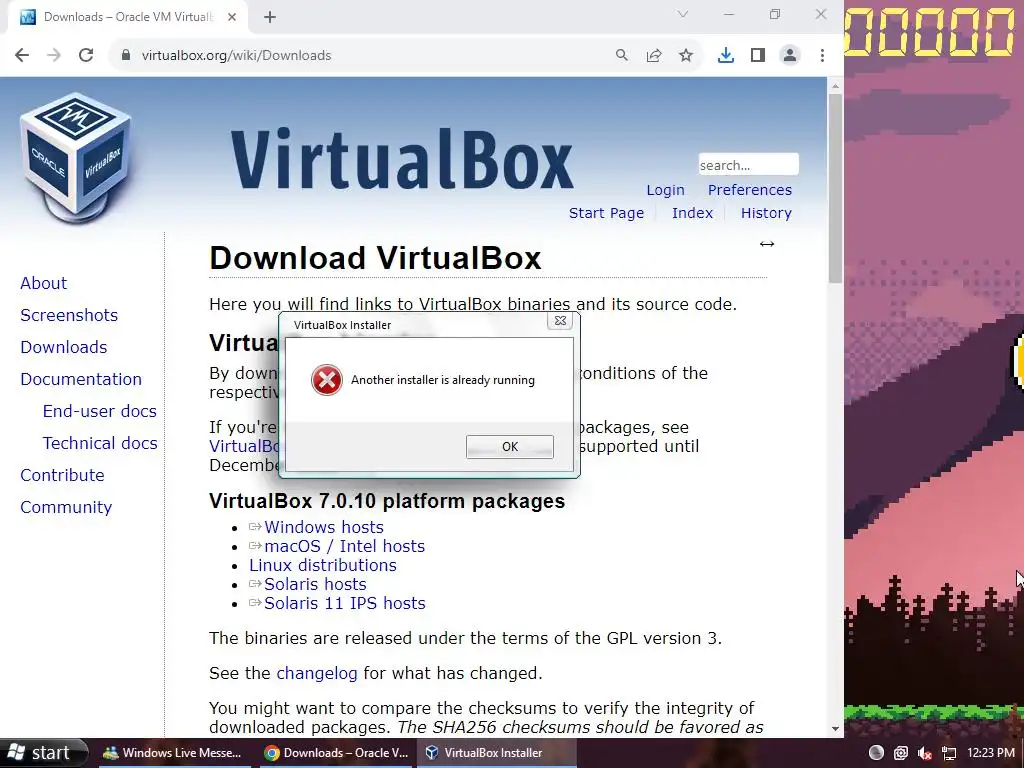Click the 12:23 PM clock
The height and width of the screenshot is (768, 1024).
pyautogui.click(x=991, y=753)
